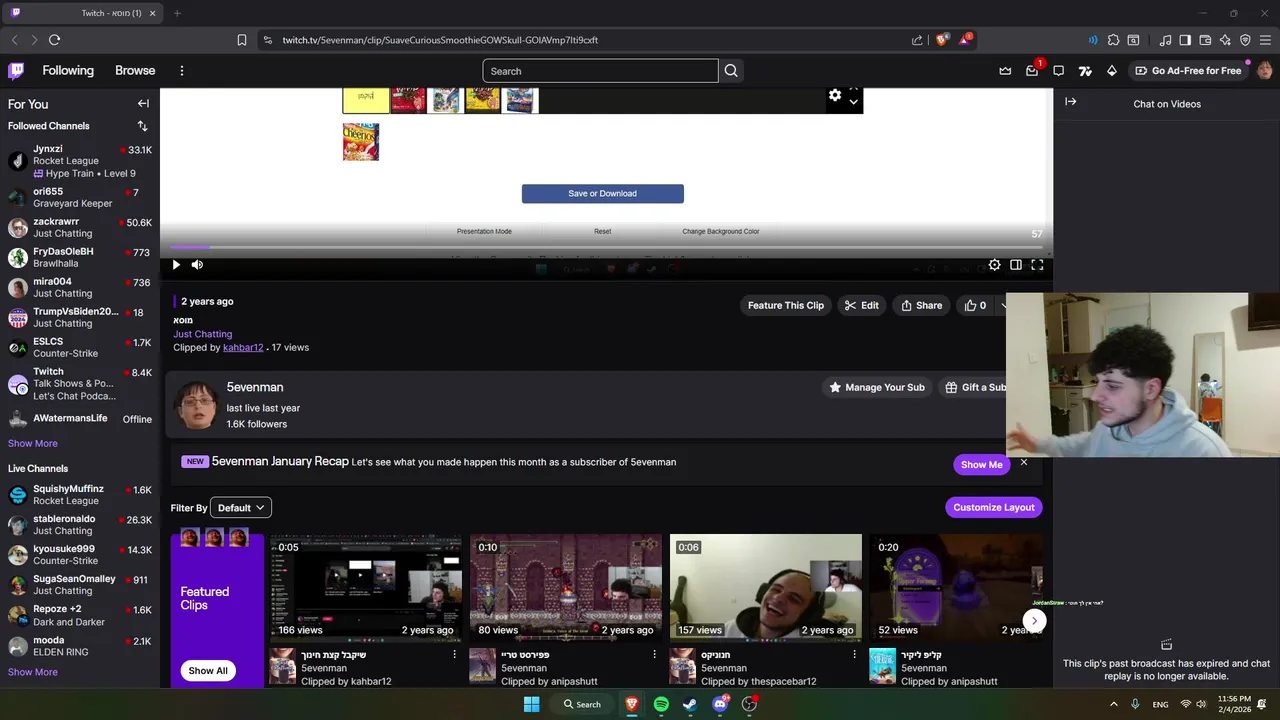Click the Show Me recap button
This screenshot has width=1280, height=720.
click(x=981, y=464)
